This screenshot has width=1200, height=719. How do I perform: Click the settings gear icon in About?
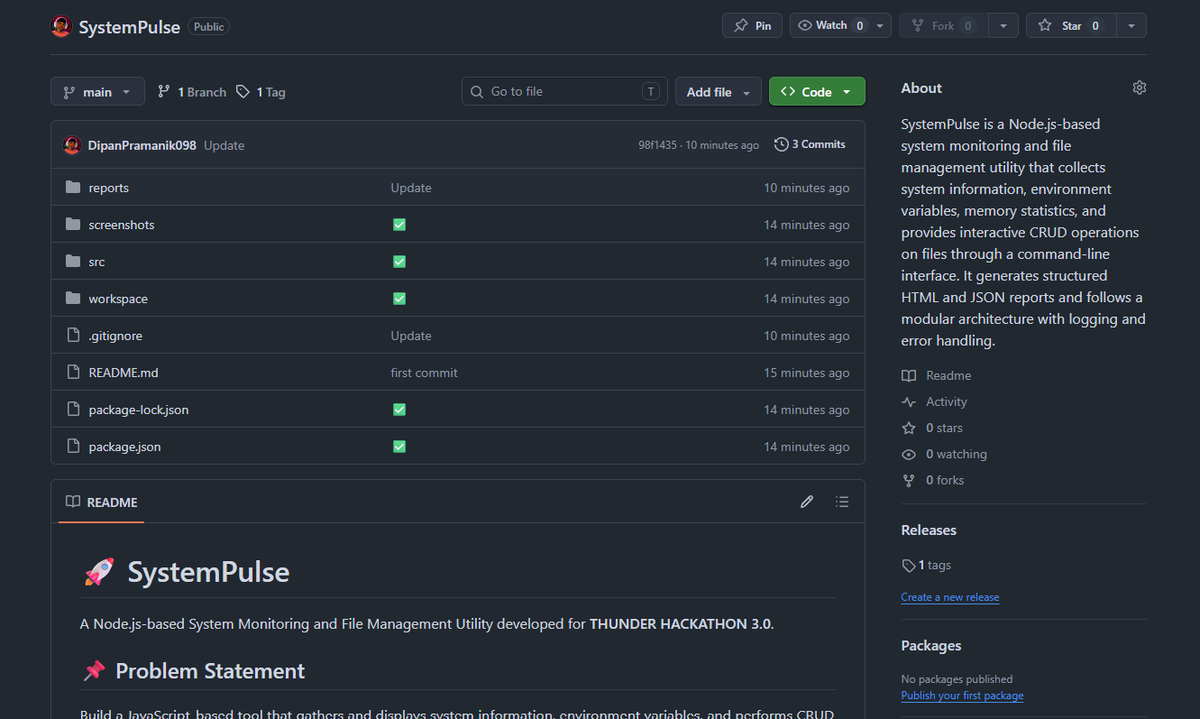pyautogui.click(x=1139, y=88)
